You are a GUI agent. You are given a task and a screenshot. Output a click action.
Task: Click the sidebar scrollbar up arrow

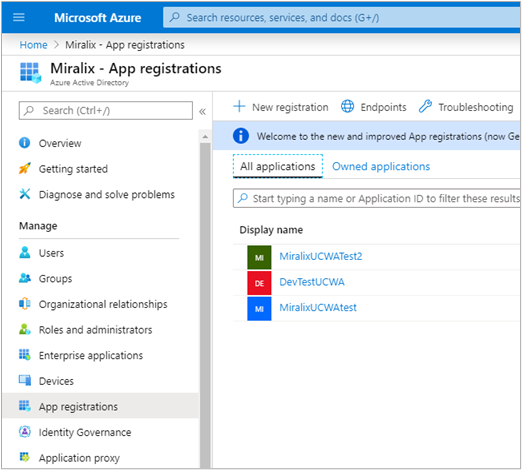(205, 137)
